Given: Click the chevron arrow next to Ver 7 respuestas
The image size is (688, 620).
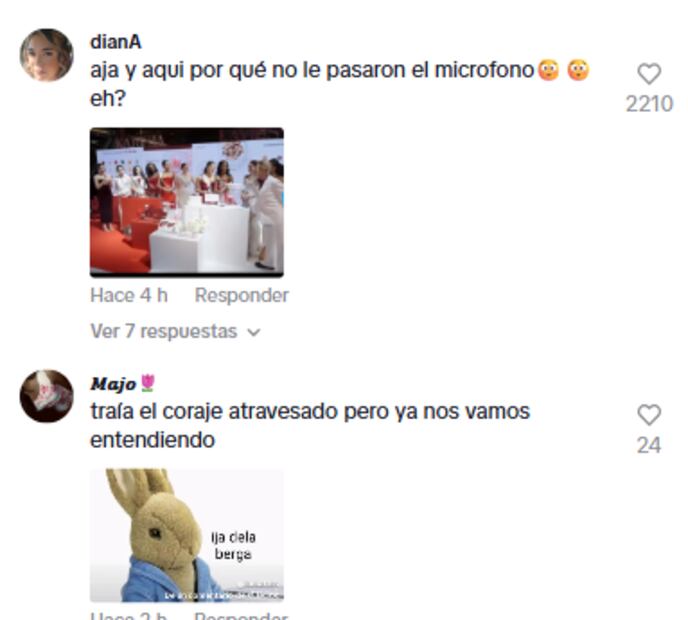Looking at the screenshot, I should [254, 333].
